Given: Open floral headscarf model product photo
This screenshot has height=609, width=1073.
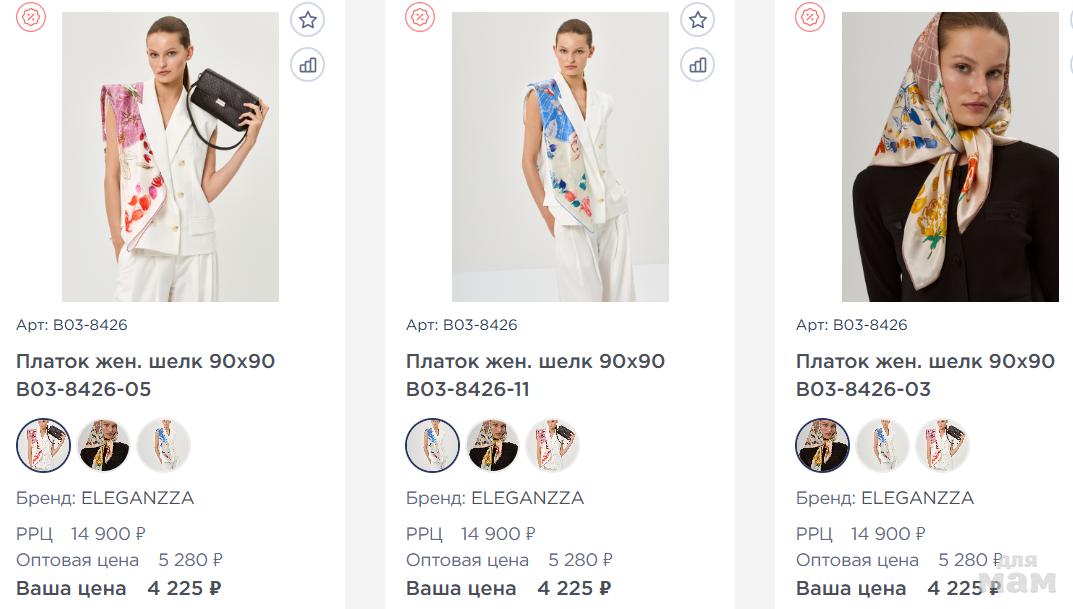Looking at the screenshot, I should tap(951, 157).
